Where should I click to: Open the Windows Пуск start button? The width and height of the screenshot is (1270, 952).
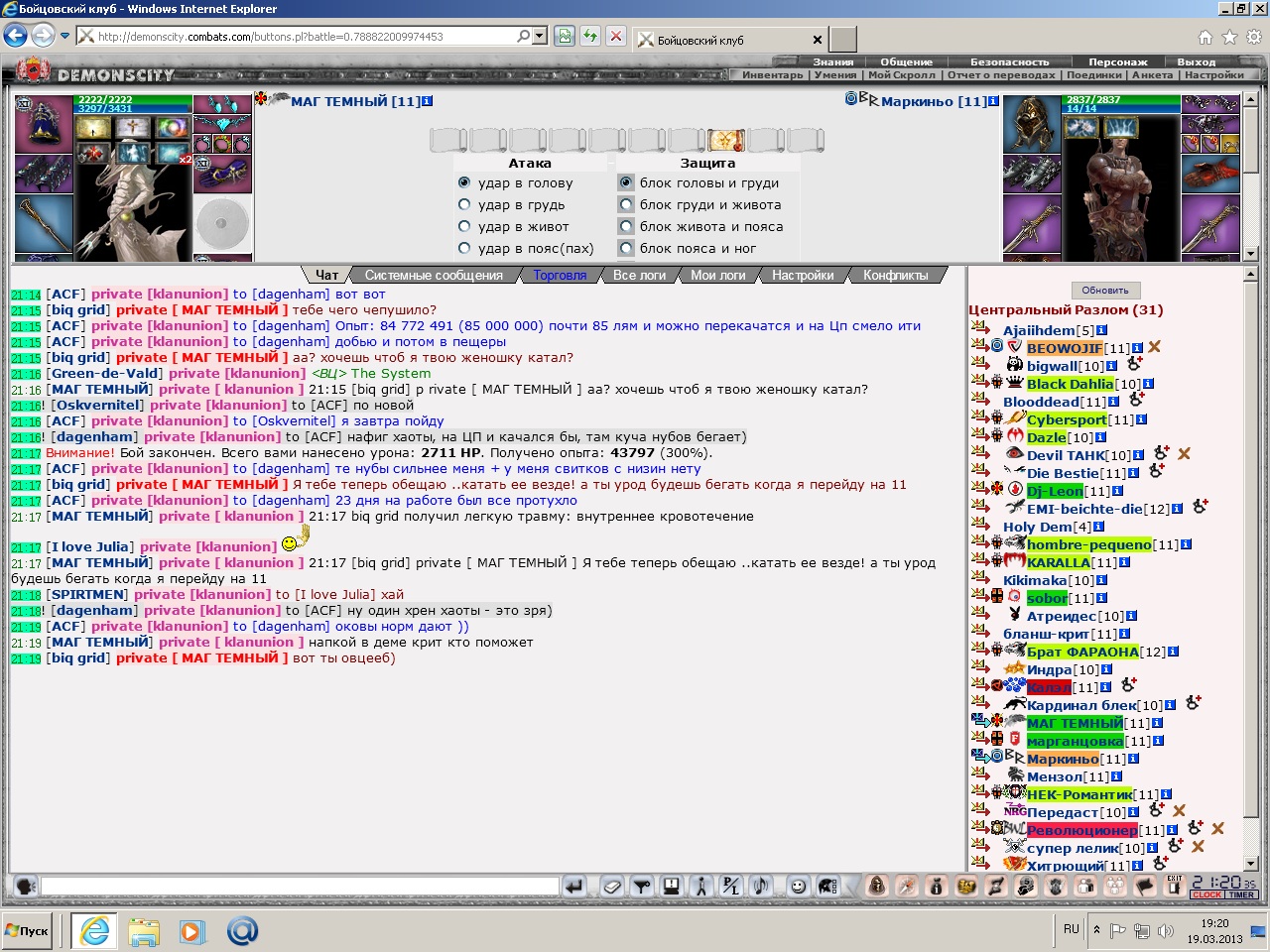pyautogui.click(x=27, y=931)
